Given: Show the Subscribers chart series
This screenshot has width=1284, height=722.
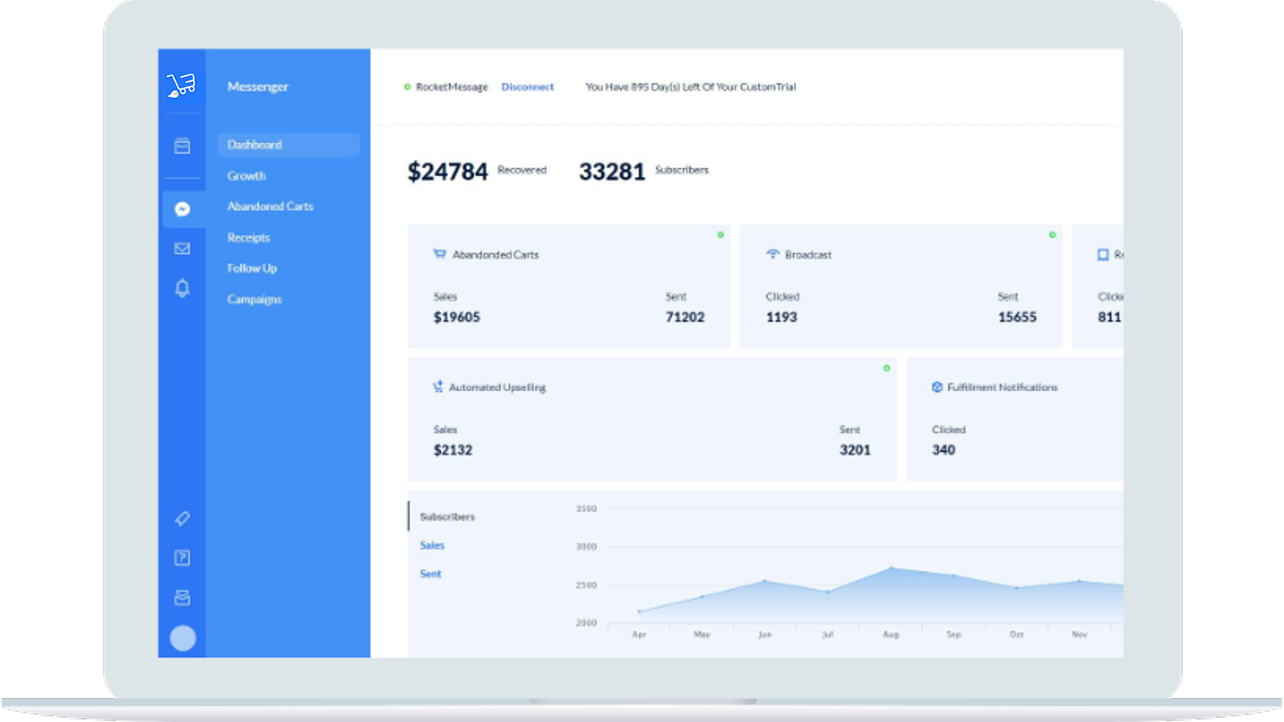Looking at the screenshot, I should 447,517.
